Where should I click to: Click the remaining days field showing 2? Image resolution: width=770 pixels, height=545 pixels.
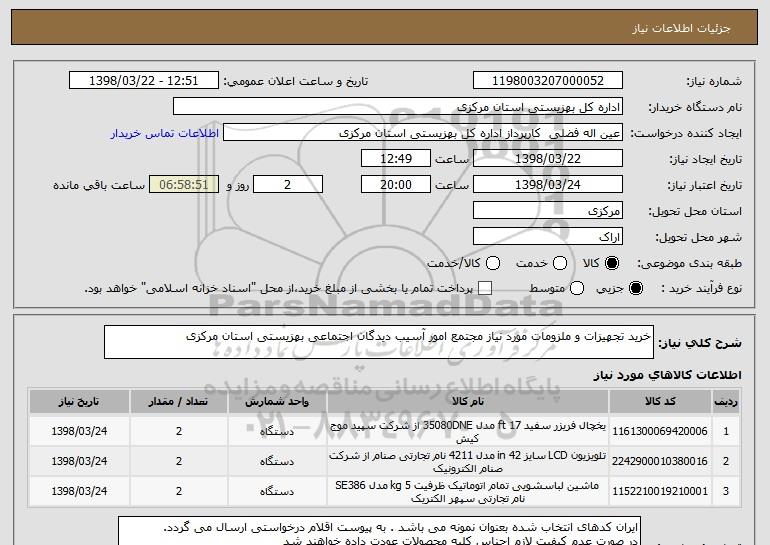288,185
